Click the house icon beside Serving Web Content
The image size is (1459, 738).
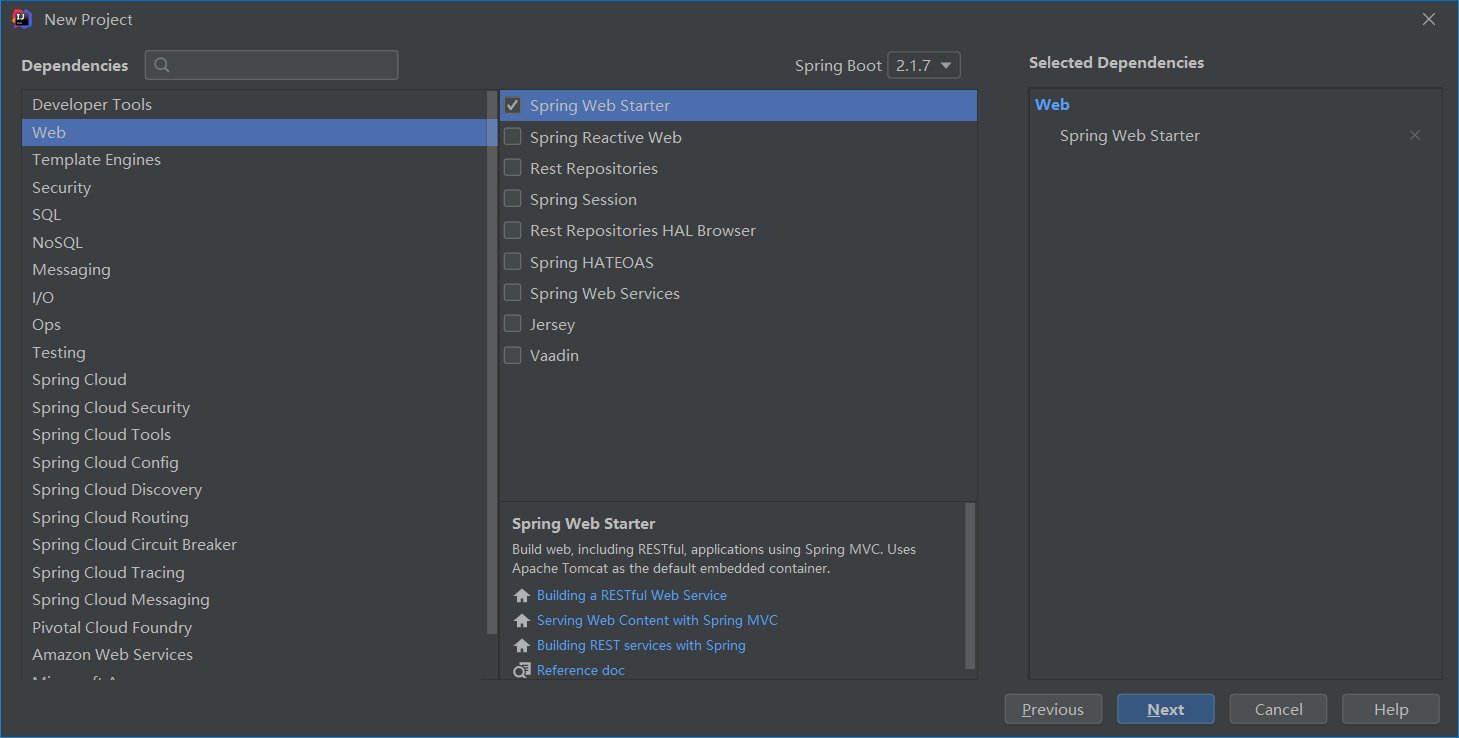pos(521,621)
